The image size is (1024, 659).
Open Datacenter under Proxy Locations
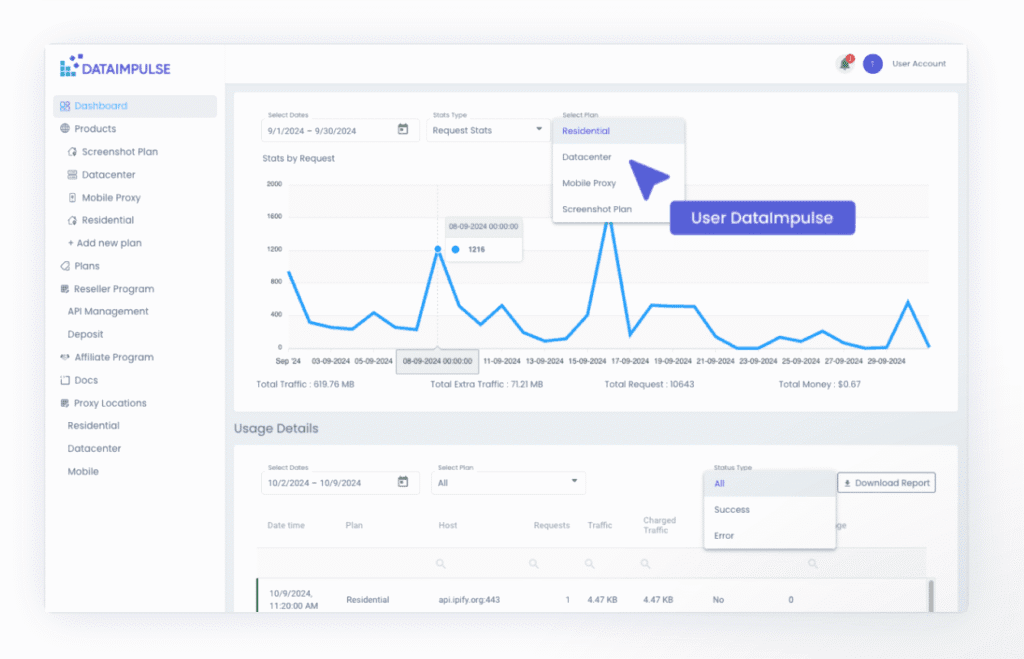click(x=94, y=449)
